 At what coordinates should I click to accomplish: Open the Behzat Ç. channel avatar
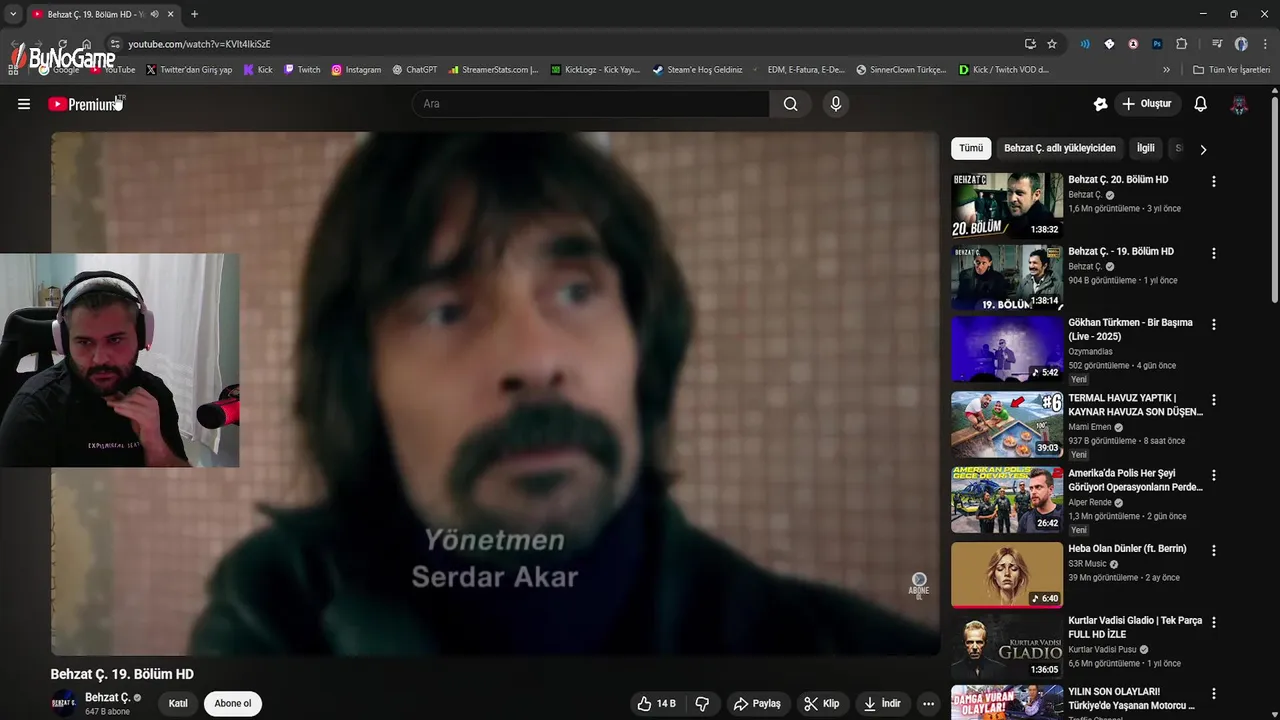tap(64, 703)
